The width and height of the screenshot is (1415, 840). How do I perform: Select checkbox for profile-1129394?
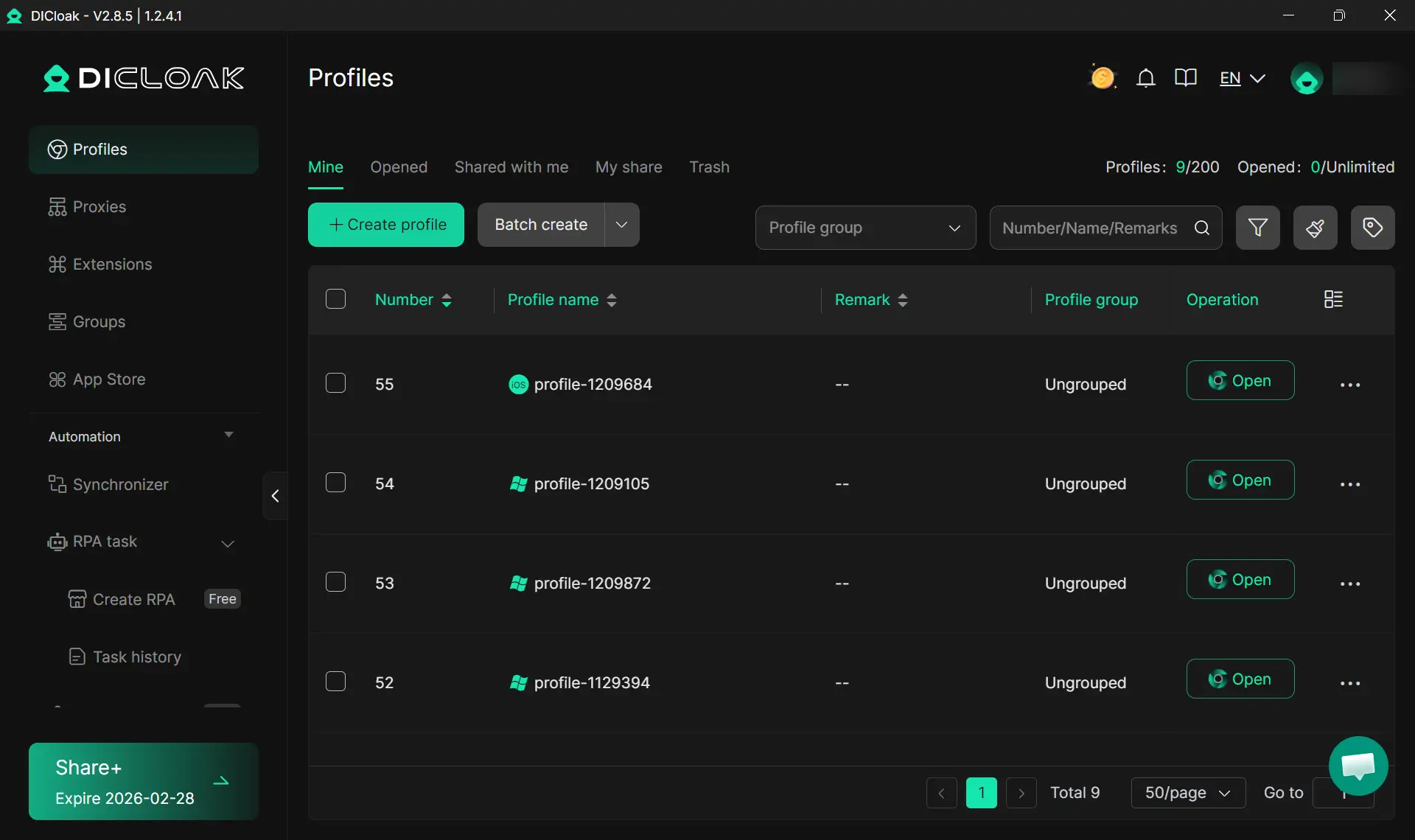[335, 682]
